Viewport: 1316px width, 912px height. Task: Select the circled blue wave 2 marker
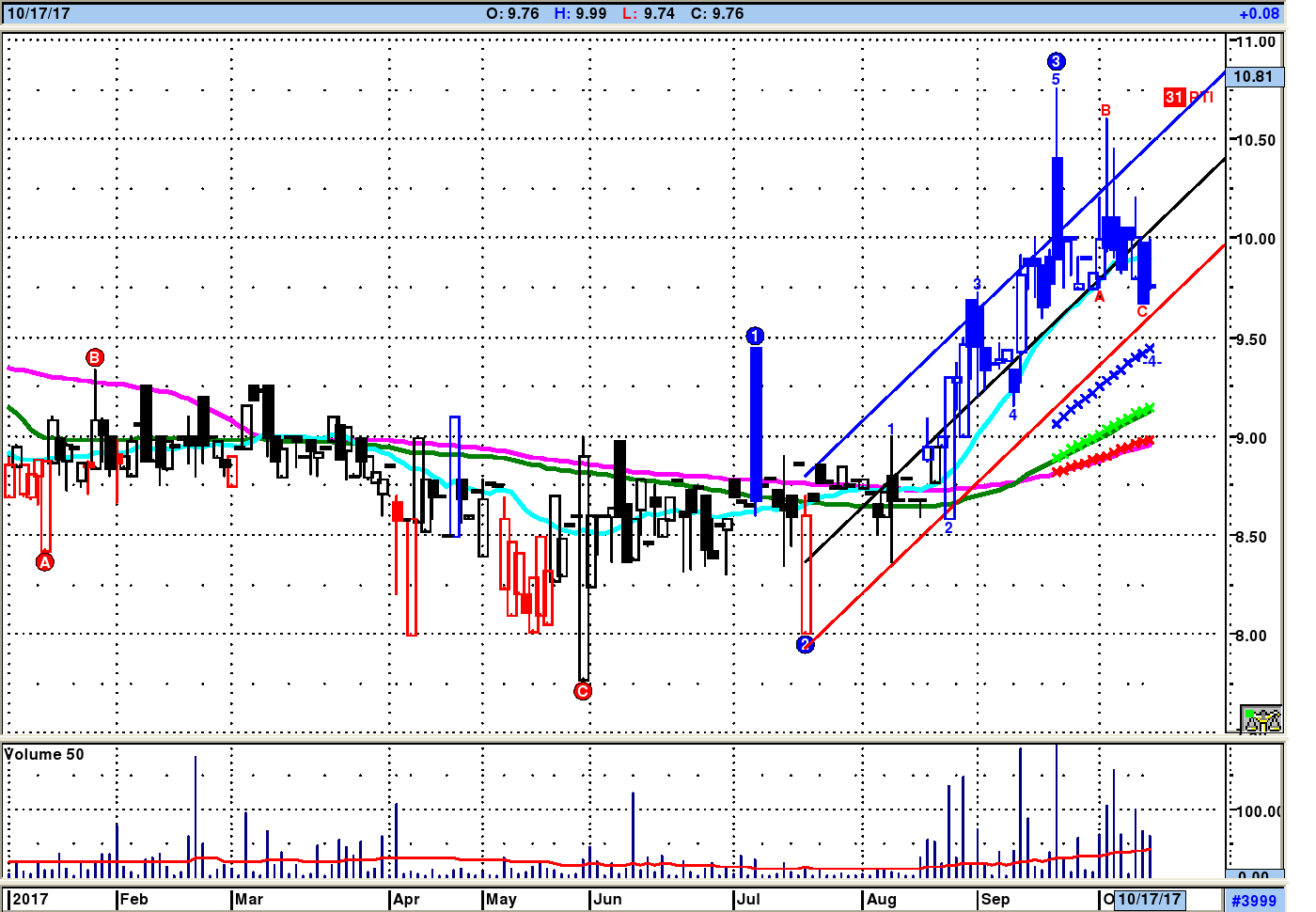click(x=805, y=644)
